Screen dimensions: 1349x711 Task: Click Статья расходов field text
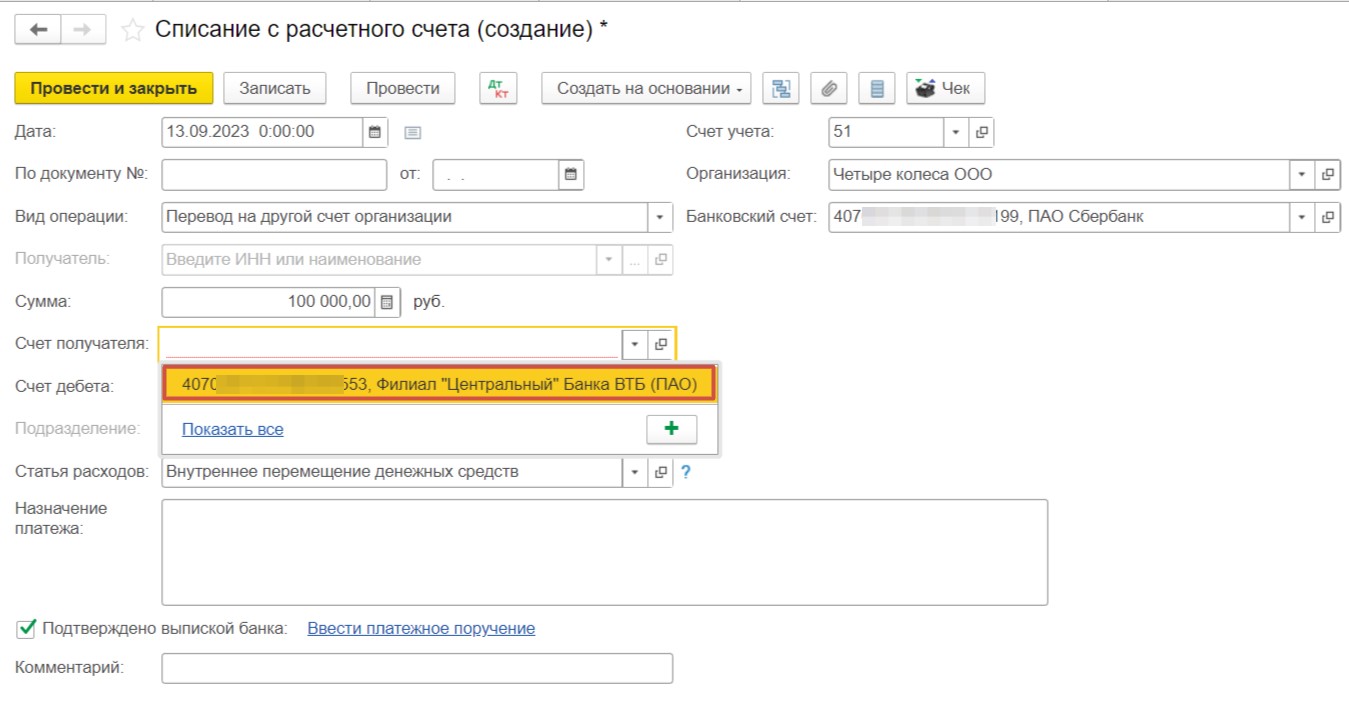(x=392, y=472)
